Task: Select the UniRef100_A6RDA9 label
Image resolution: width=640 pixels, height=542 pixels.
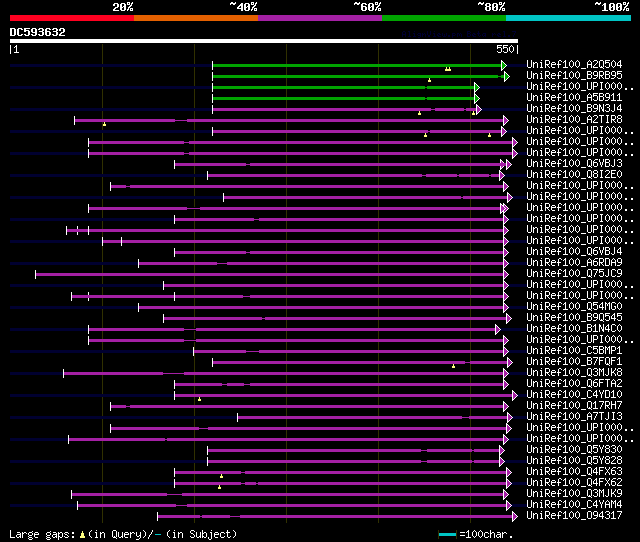Action: click(x=574, y=262)
